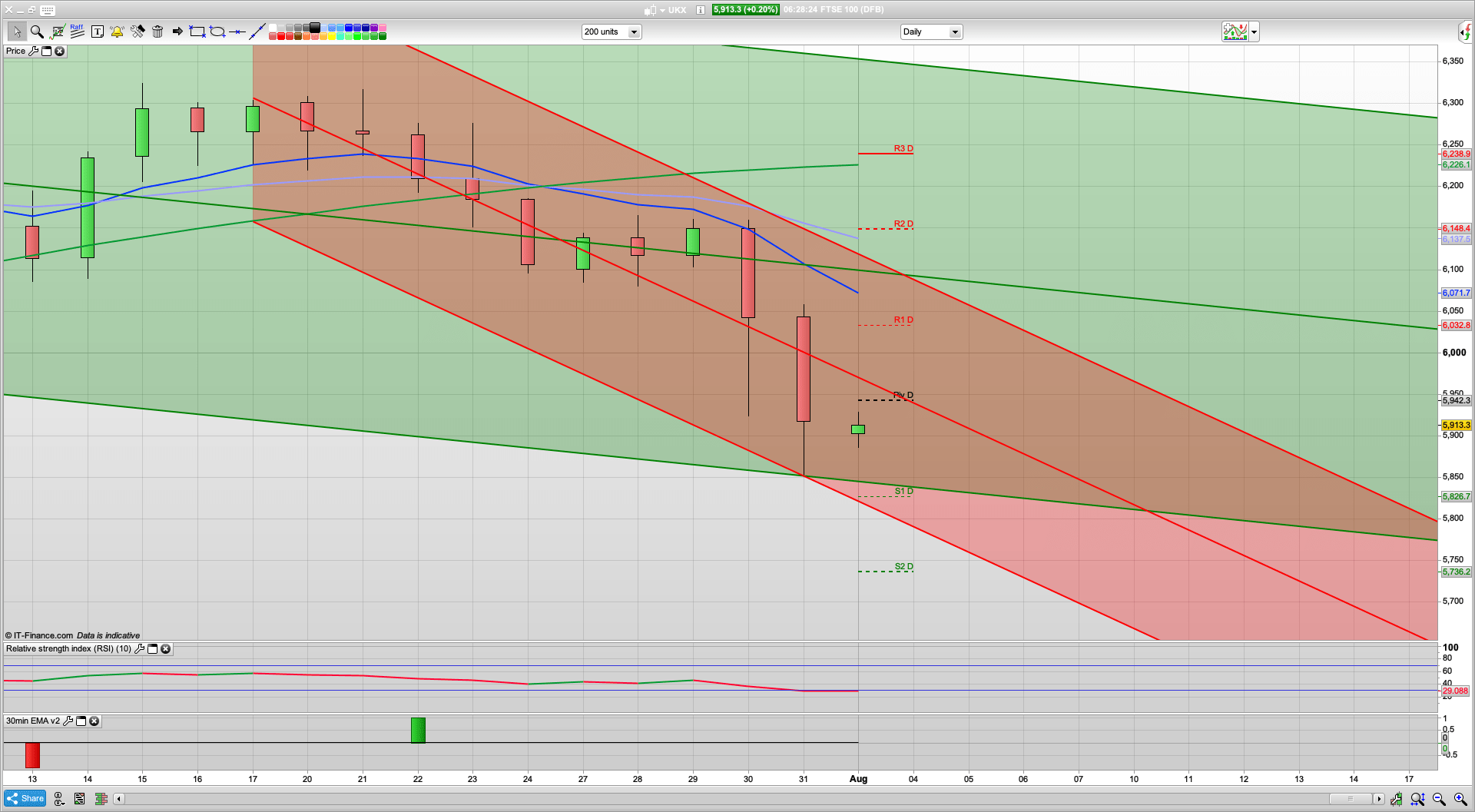Viewport: 1475px width, 812px height.
Task: Pick the dark green color swatch
Action: pos(383,36)
